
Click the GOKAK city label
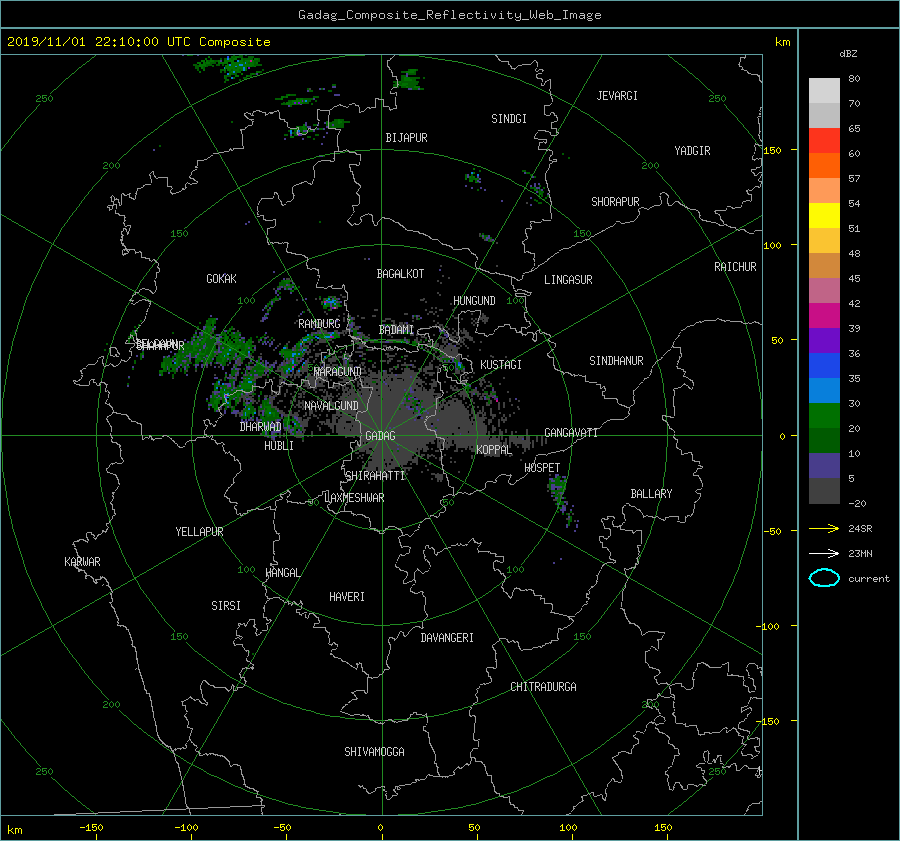(222, 279)
